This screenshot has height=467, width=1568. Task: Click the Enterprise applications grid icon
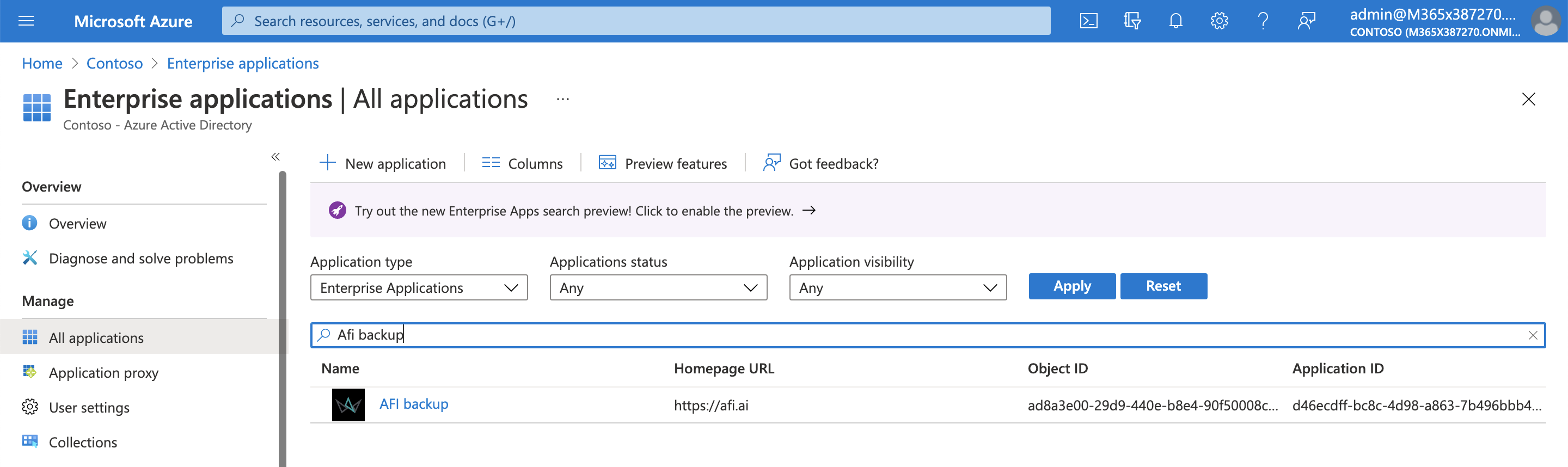click(36, 108)
